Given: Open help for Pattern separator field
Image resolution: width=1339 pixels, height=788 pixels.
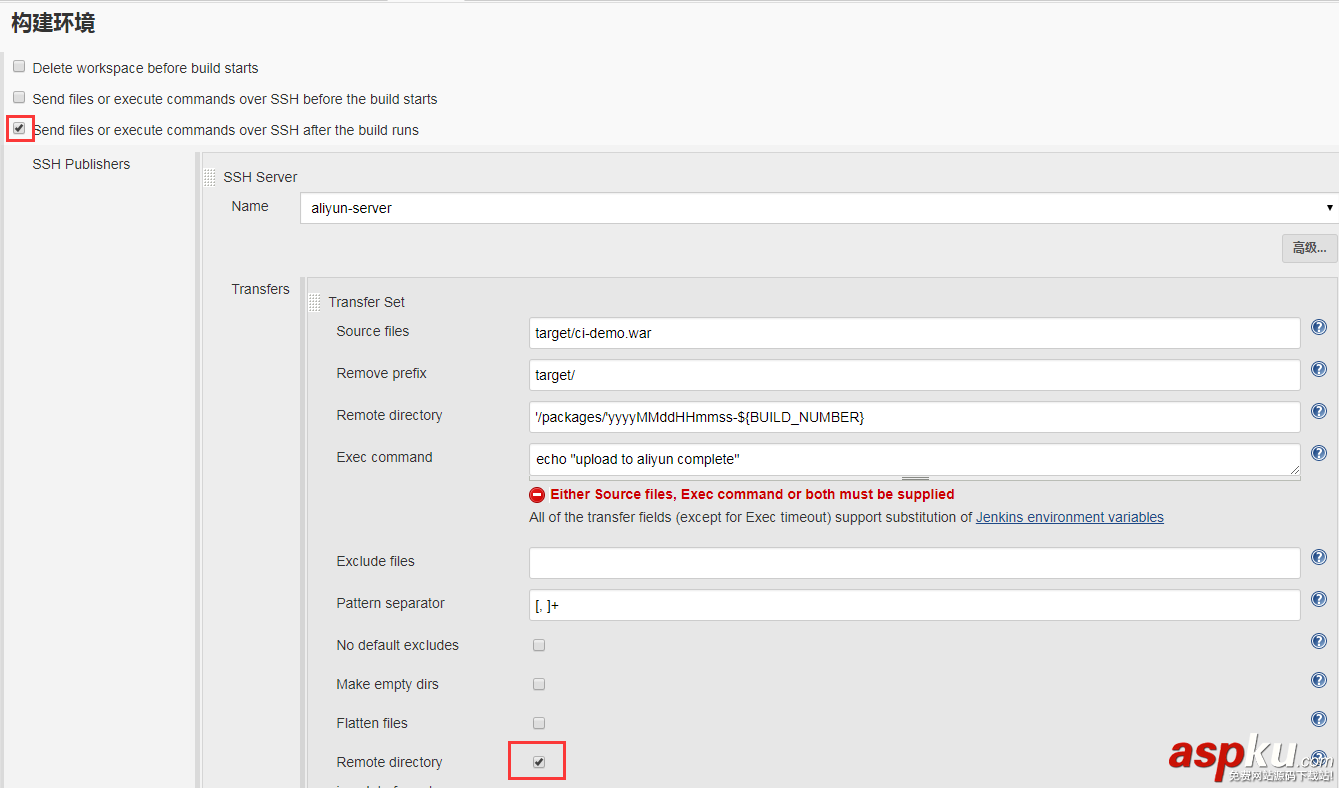Looking at the screenshot, I should pos(1318,599).
